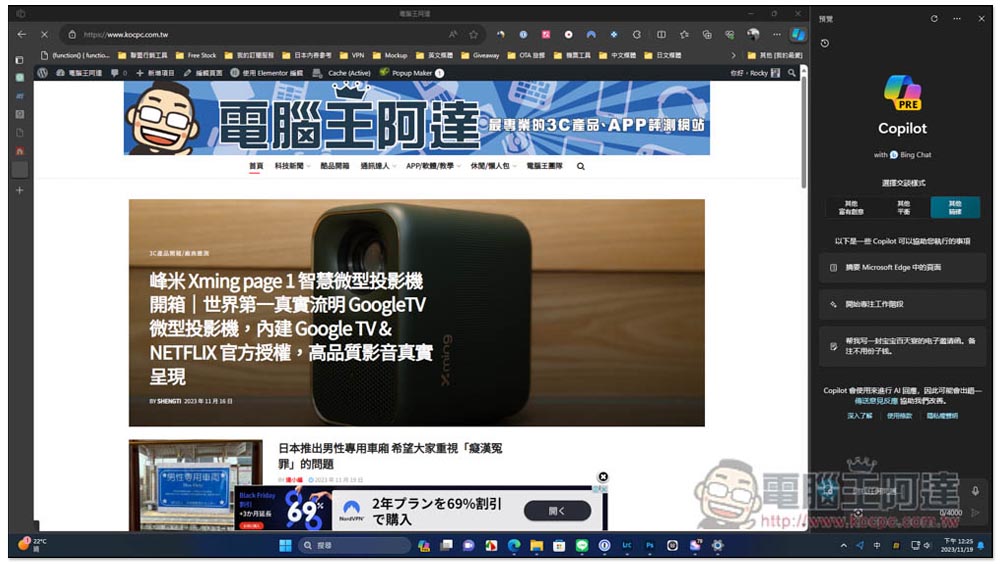Open the split screen icon in Edge toolbar
Screen dimensions: 1000x564
click(x=661, y=34)
